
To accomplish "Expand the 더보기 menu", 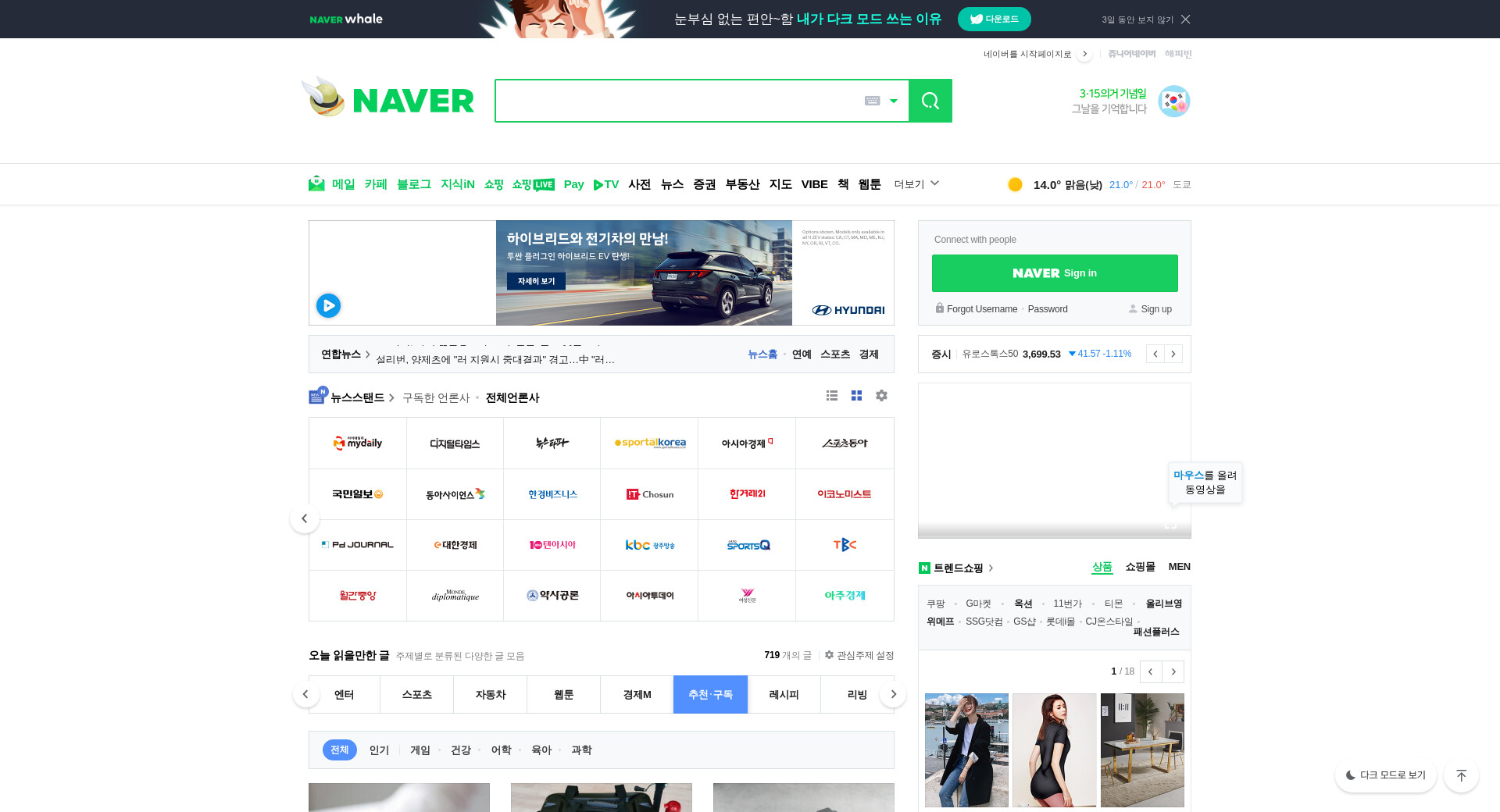I will (916, 184).
